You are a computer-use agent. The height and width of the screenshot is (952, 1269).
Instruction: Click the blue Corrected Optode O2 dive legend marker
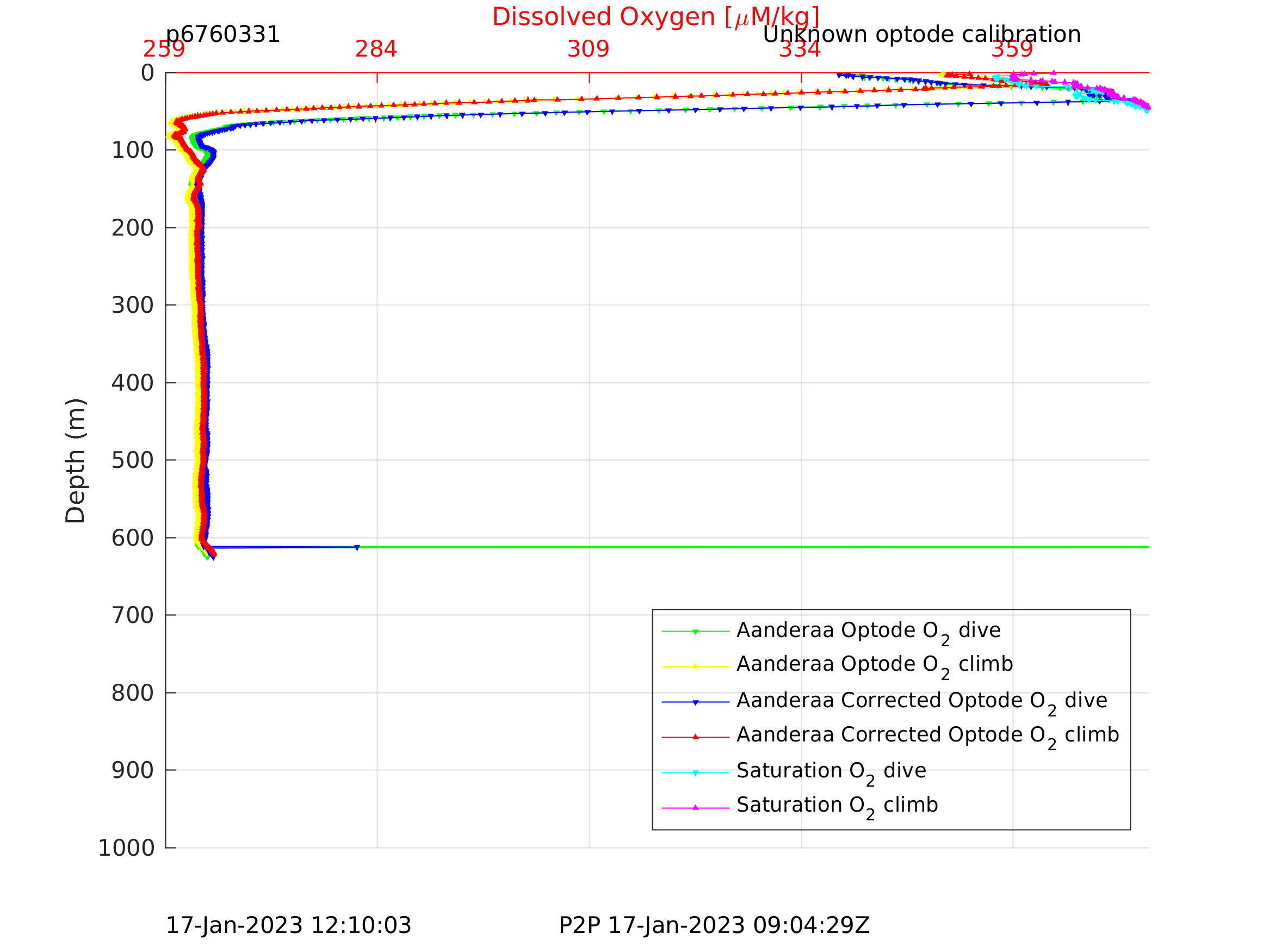[x=695, y=702]
